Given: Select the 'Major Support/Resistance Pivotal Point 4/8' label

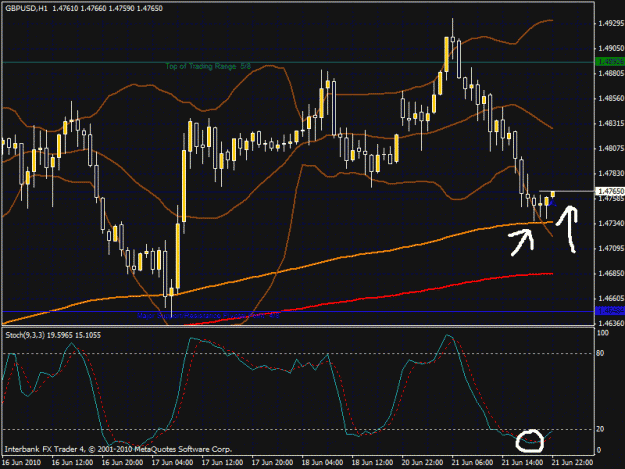Looking at the screenshot, I should [x=208, y=315].
